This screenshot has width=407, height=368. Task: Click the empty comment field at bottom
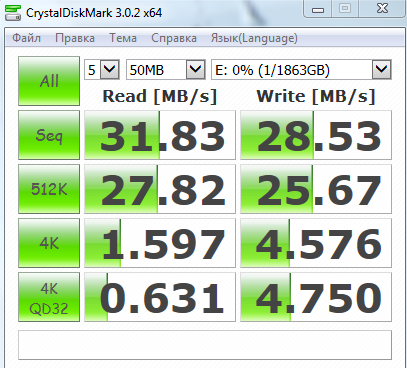tap(205, 345)
